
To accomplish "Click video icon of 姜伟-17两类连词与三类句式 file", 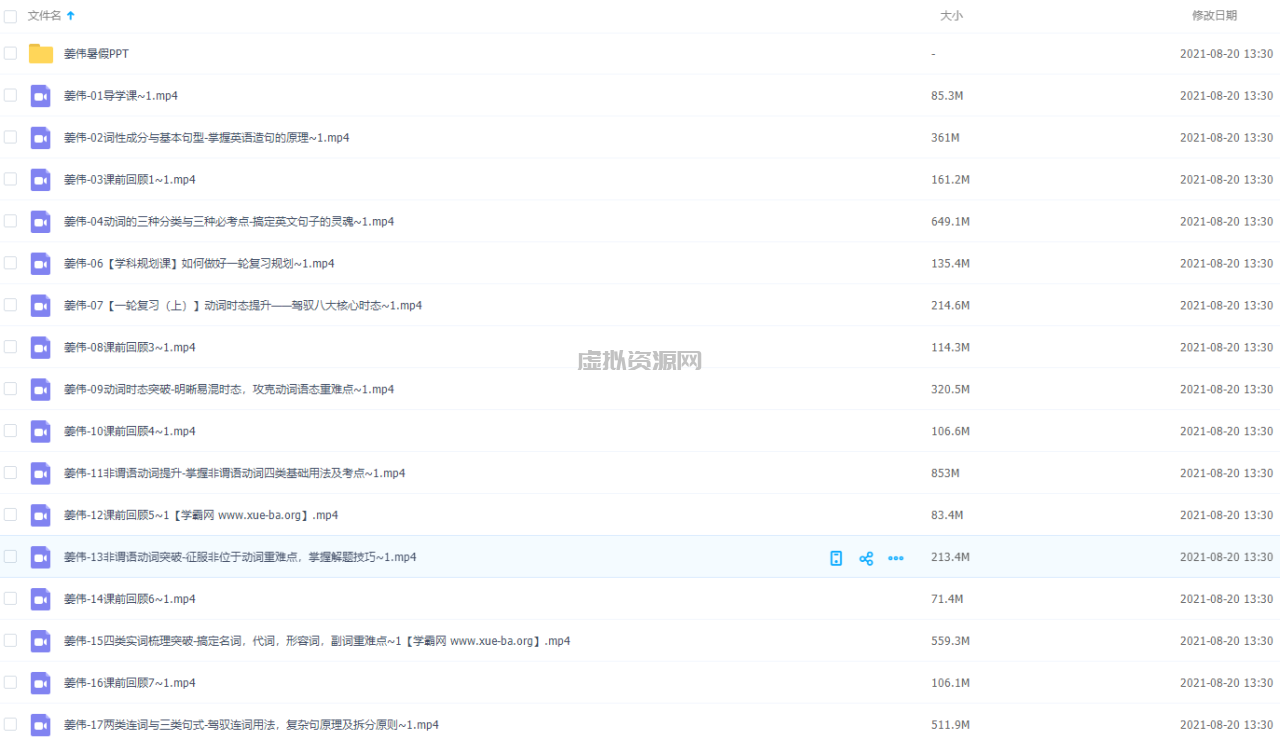I will 40,726.
